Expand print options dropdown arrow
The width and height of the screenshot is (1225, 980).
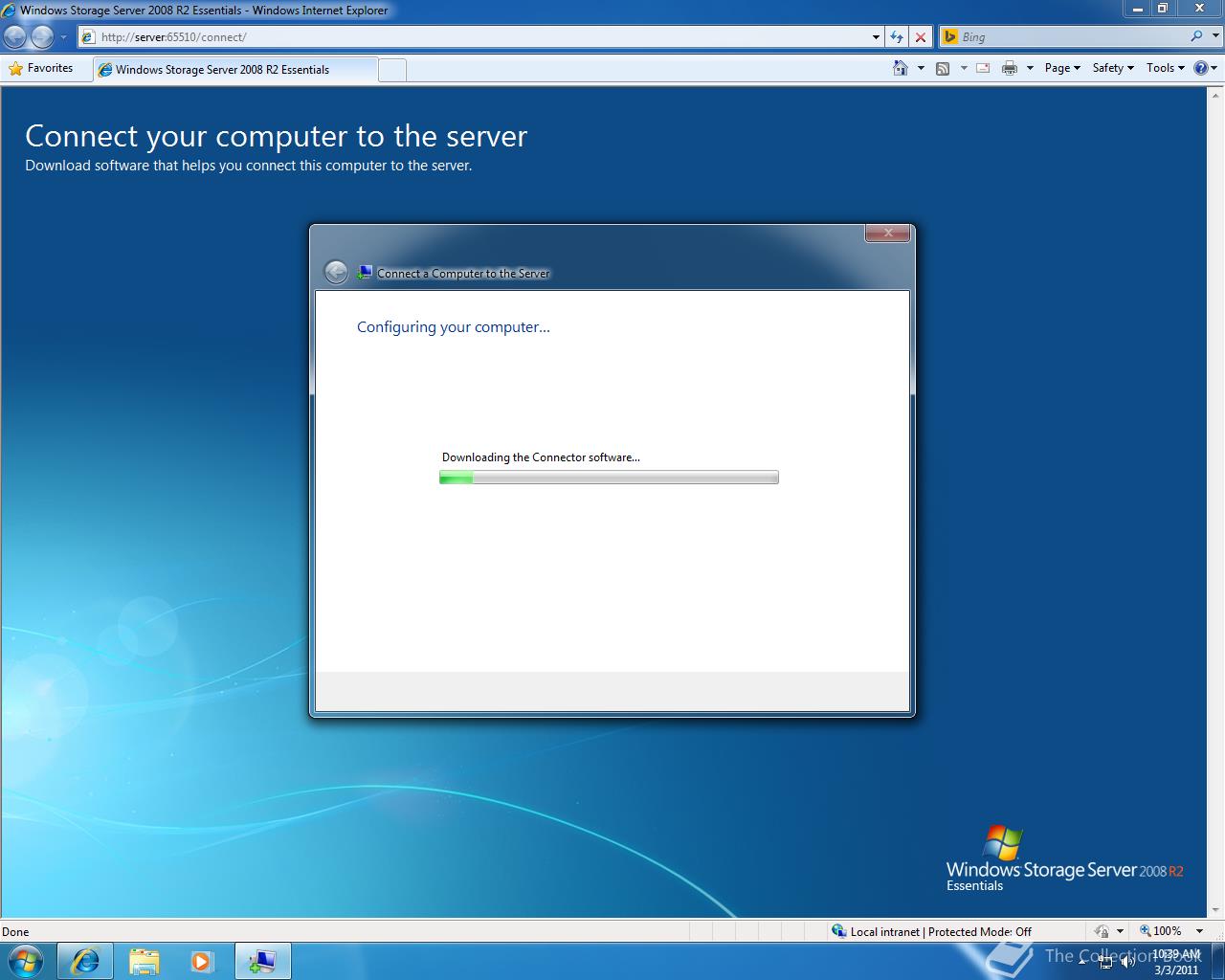[x=1030, y=68]
